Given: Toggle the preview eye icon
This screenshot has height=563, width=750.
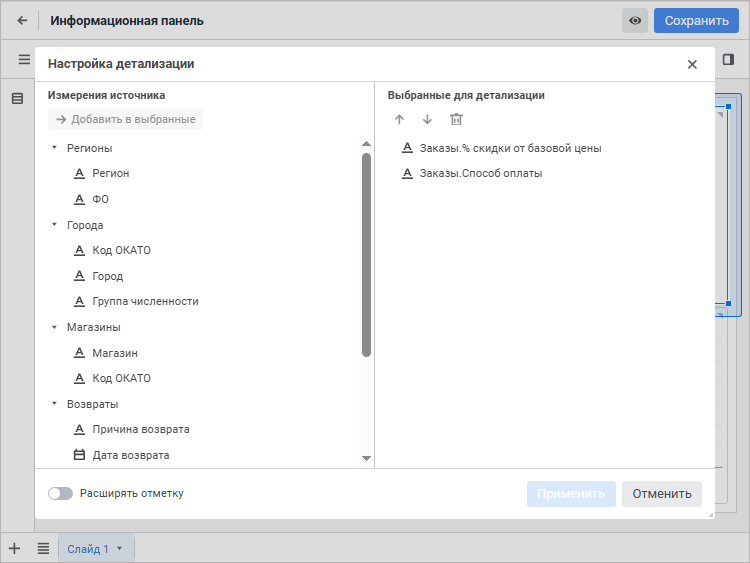Looking at the screenshot, I should pyautogui.click(x=635, y=20).
